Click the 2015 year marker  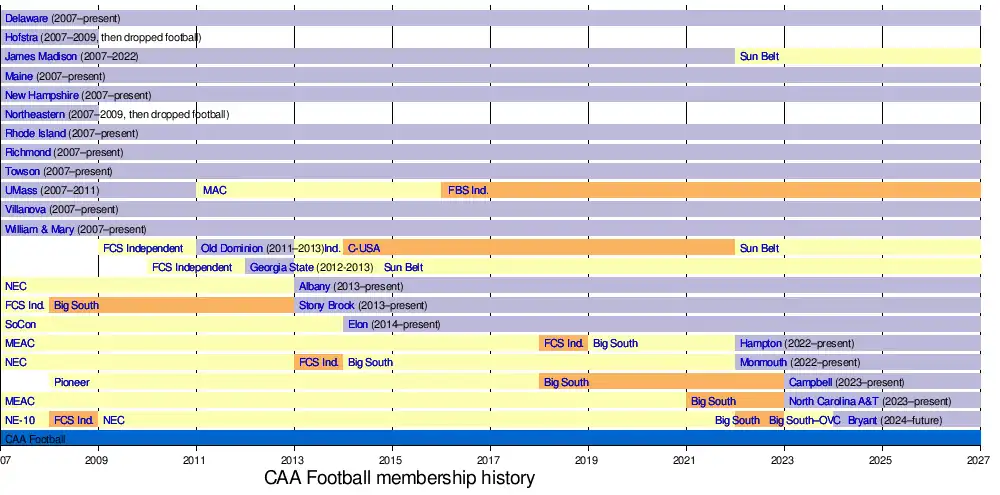point(391,459)
